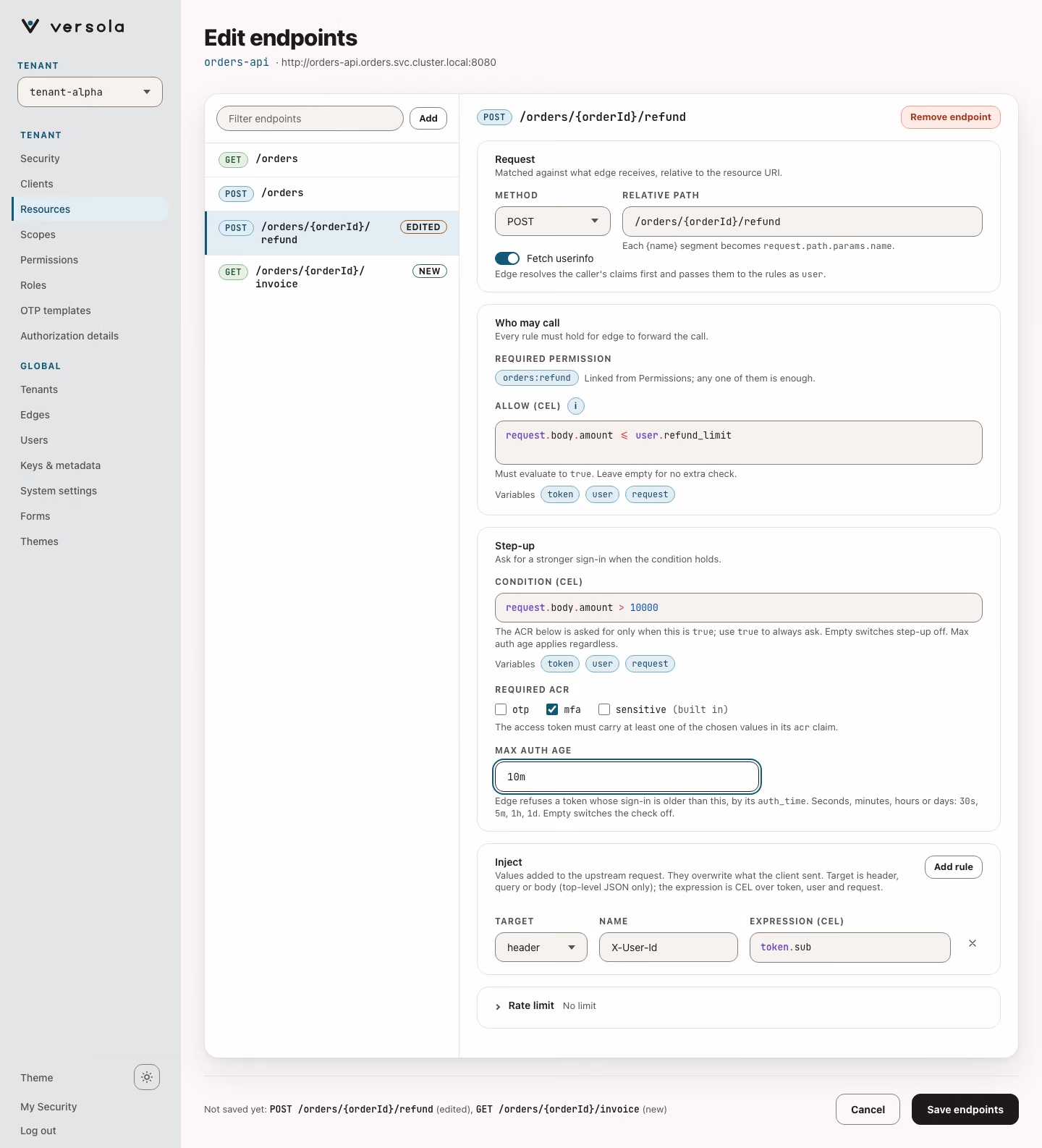
Task: Click the EDITED badge on refund endpoint
Action: click(423, 227)
